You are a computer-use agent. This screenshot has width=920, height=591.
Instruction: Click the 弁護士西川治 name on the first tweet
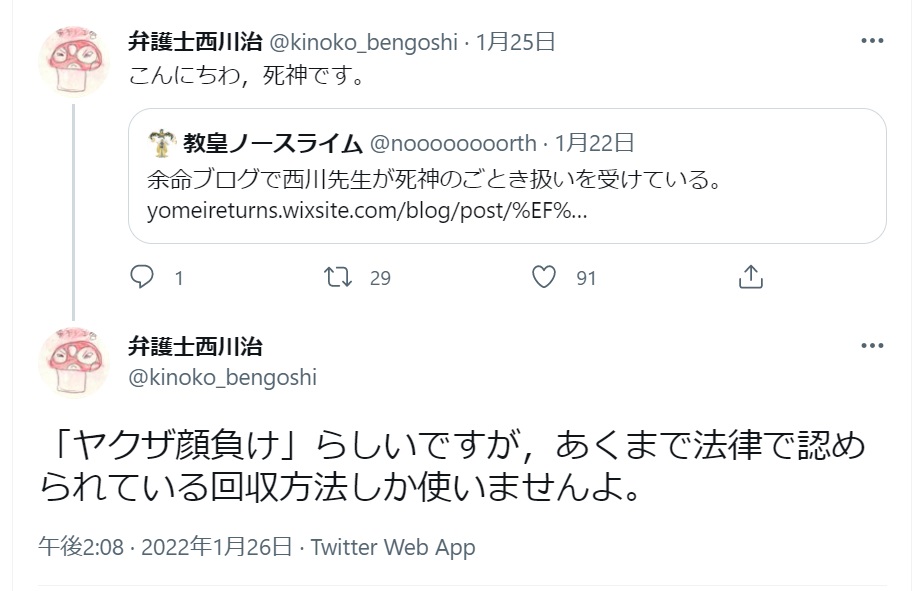click(x=195, y=42)
